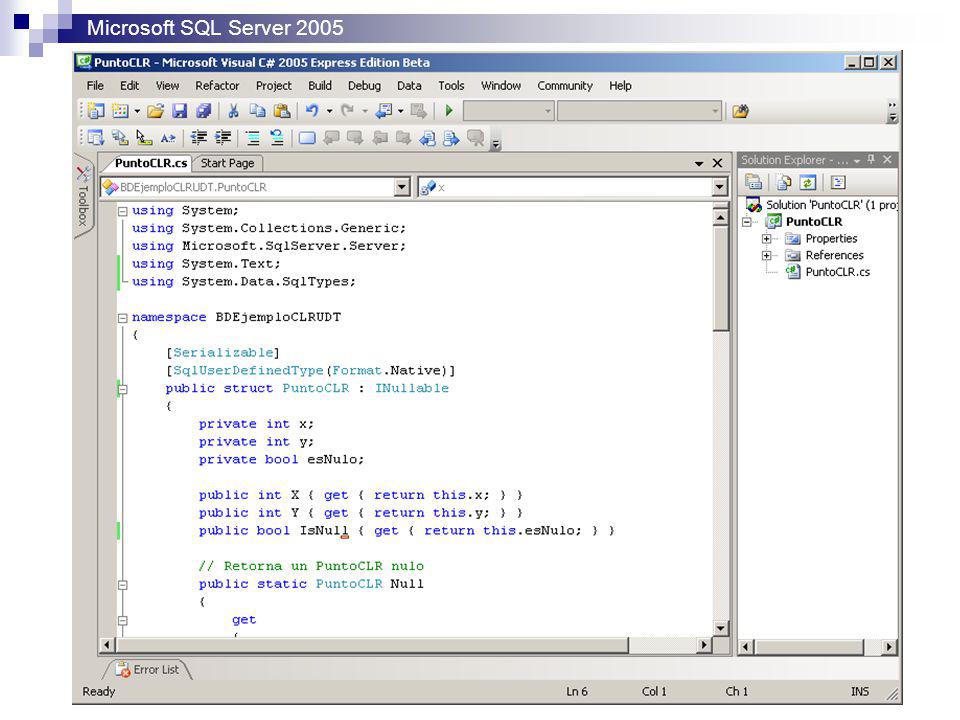This screenshot has height=720, width=960.
Task: Click the editor's horizontal scrollbar thumb
Action: [x=372, y=645]
